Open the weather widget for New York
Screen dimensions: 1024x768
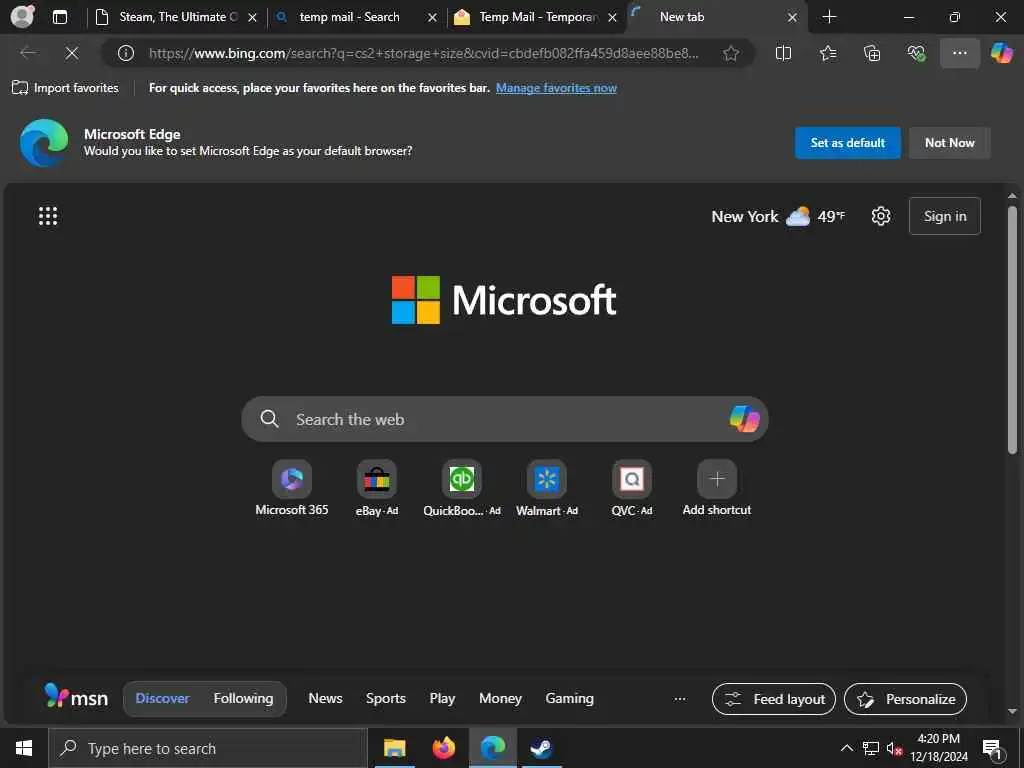pos(778,216)
